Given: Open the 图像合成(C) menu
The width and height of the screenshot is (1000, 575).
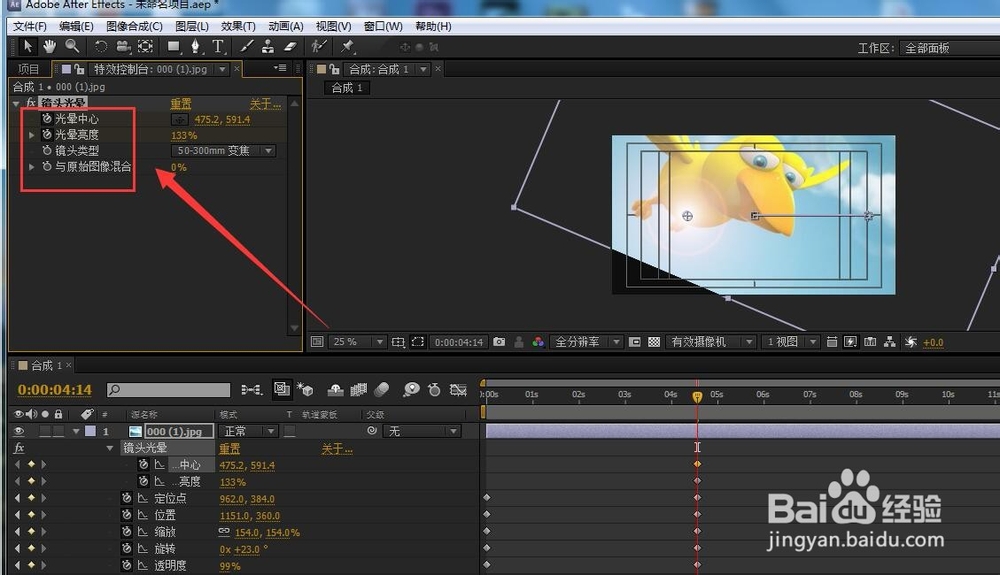Looking at the screenshot, I should pyautogui.click(x=134, y=26).
